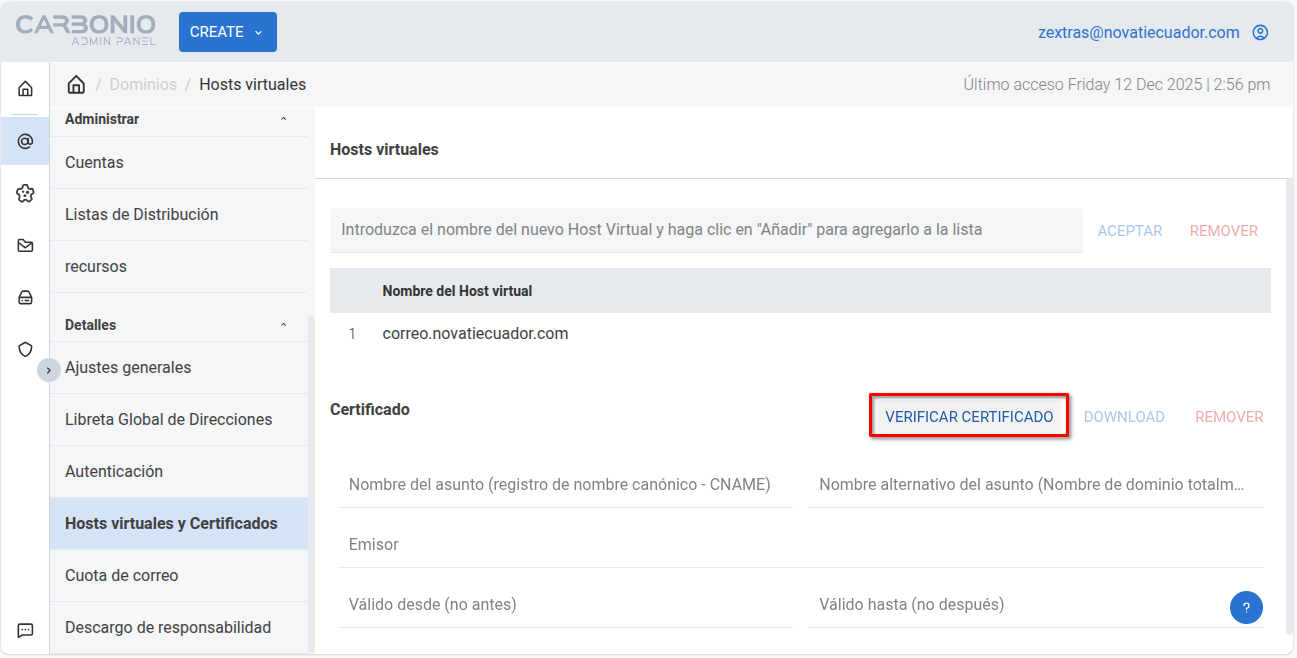Click the shield security icon in sidebar
The image size is (1297, 658).
point(25,349)
